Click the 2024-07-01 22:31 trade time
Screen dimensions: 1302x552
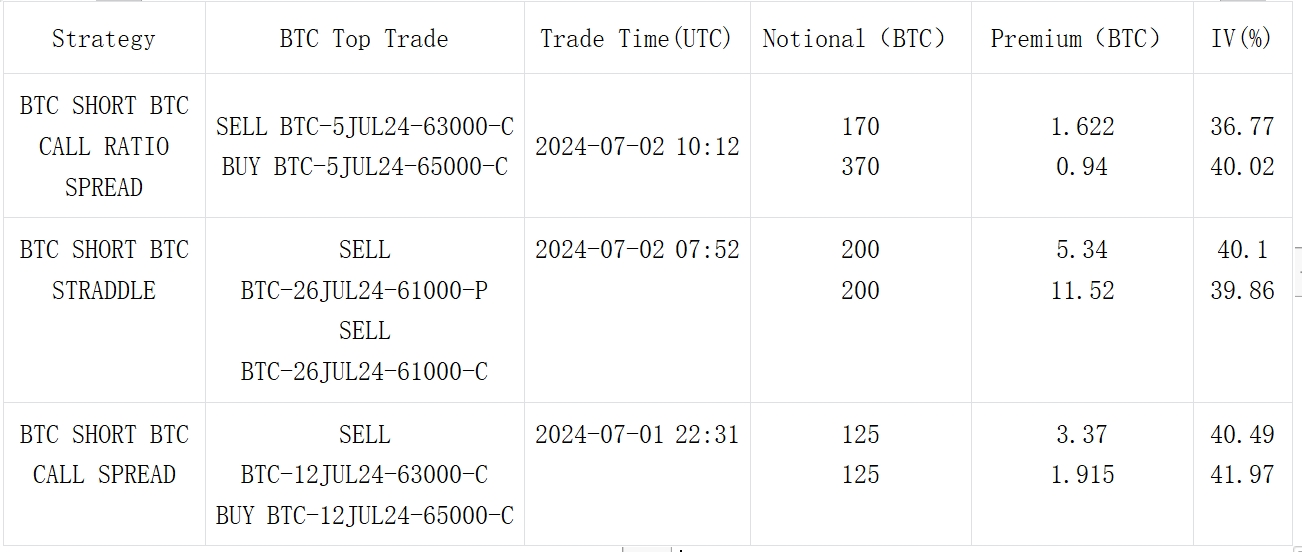pos(637,434)
